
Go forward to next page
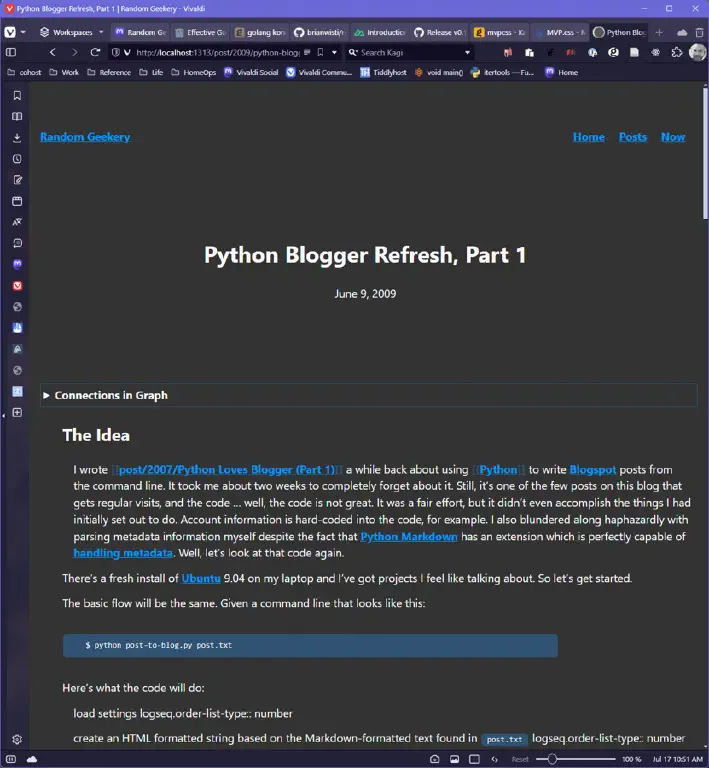click(x=74, y=52)
